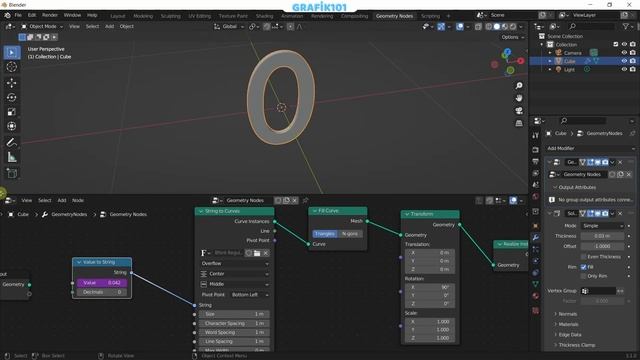The image size is (640, 360).
Task: Click the Decimals field in Value to String
Action: pyautogui.click(x=102, y=292)
